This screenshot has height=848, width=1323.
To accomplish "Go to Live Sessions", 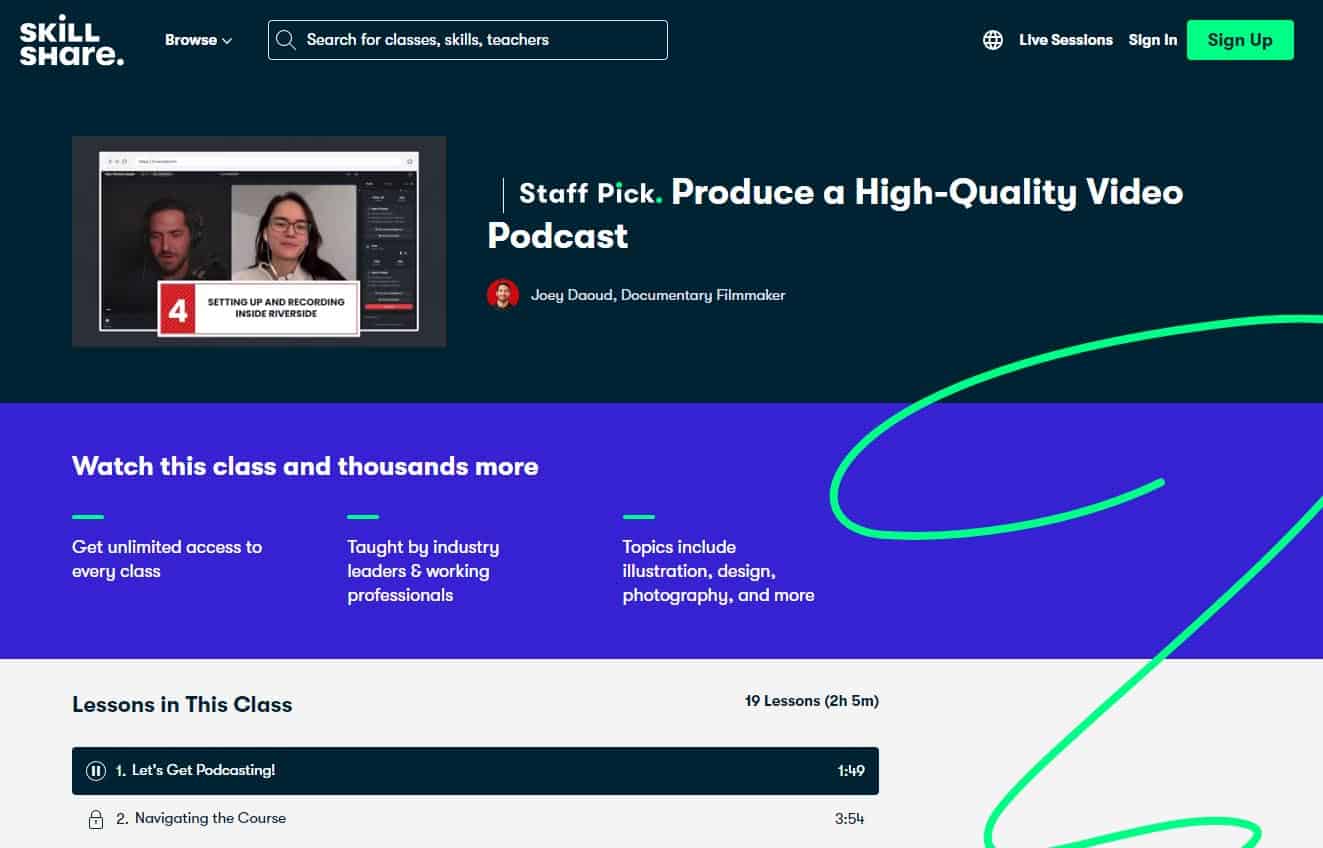I will [1065, 40].
